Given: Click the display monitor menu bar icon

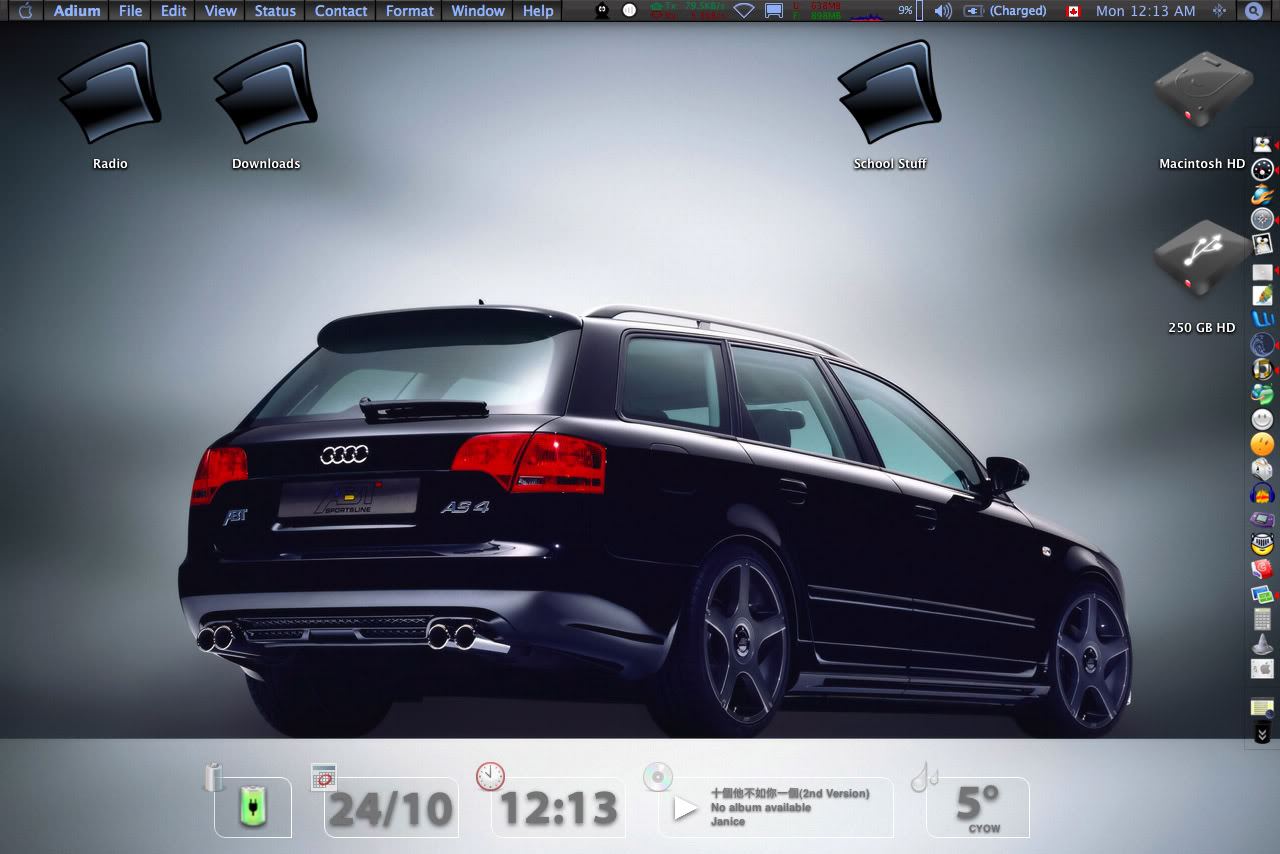Looking at the screenshot, I should (x=774, y=11).
